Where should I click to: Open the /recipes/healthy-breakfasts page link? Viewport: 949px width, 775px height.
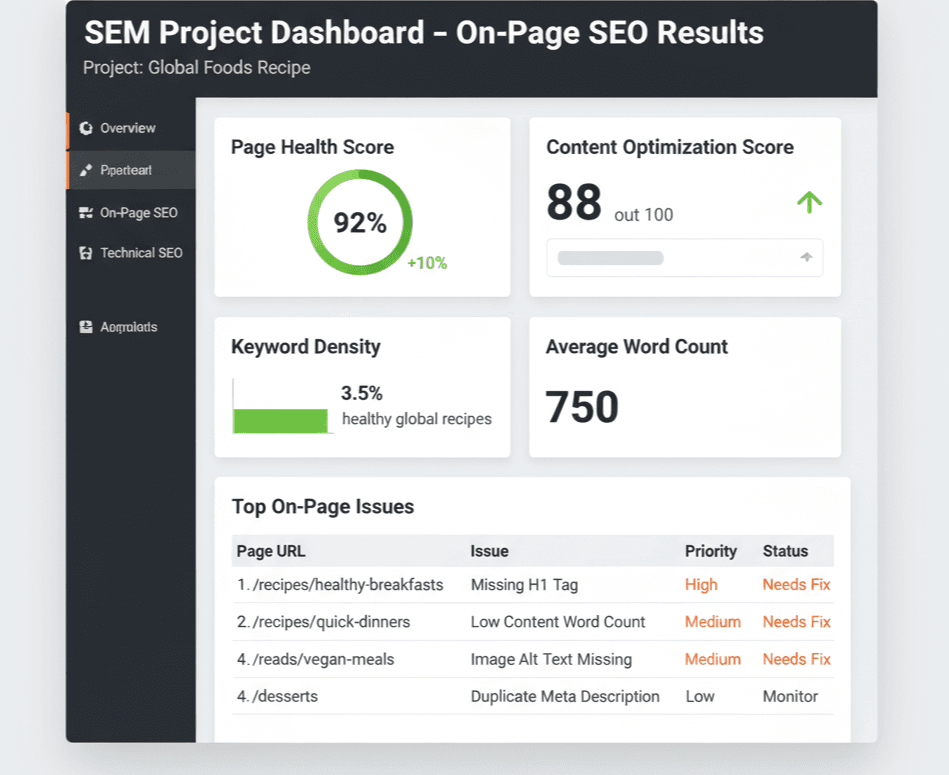(x=347, y=585)
